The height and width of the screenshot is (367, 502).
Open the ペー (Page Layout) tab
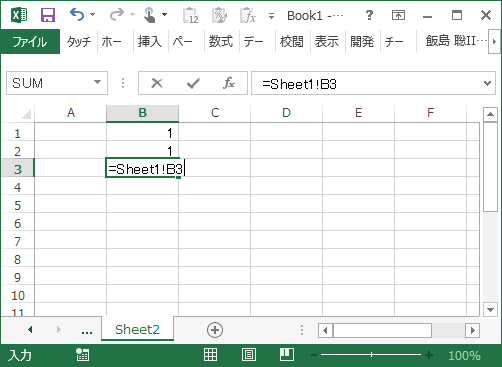click(x=182, y=42)
